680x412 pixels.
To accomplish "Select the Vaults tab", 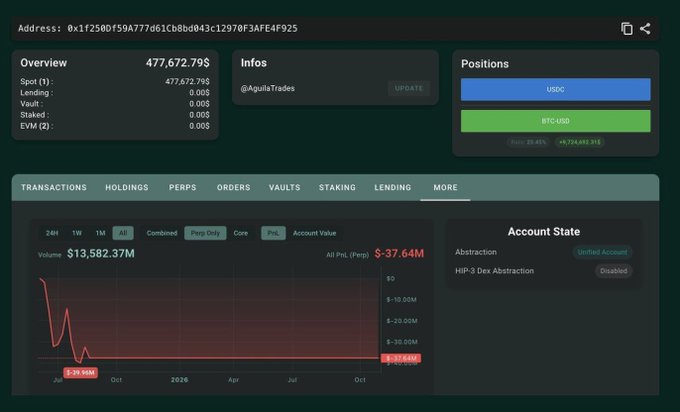I will click(284, 187).
